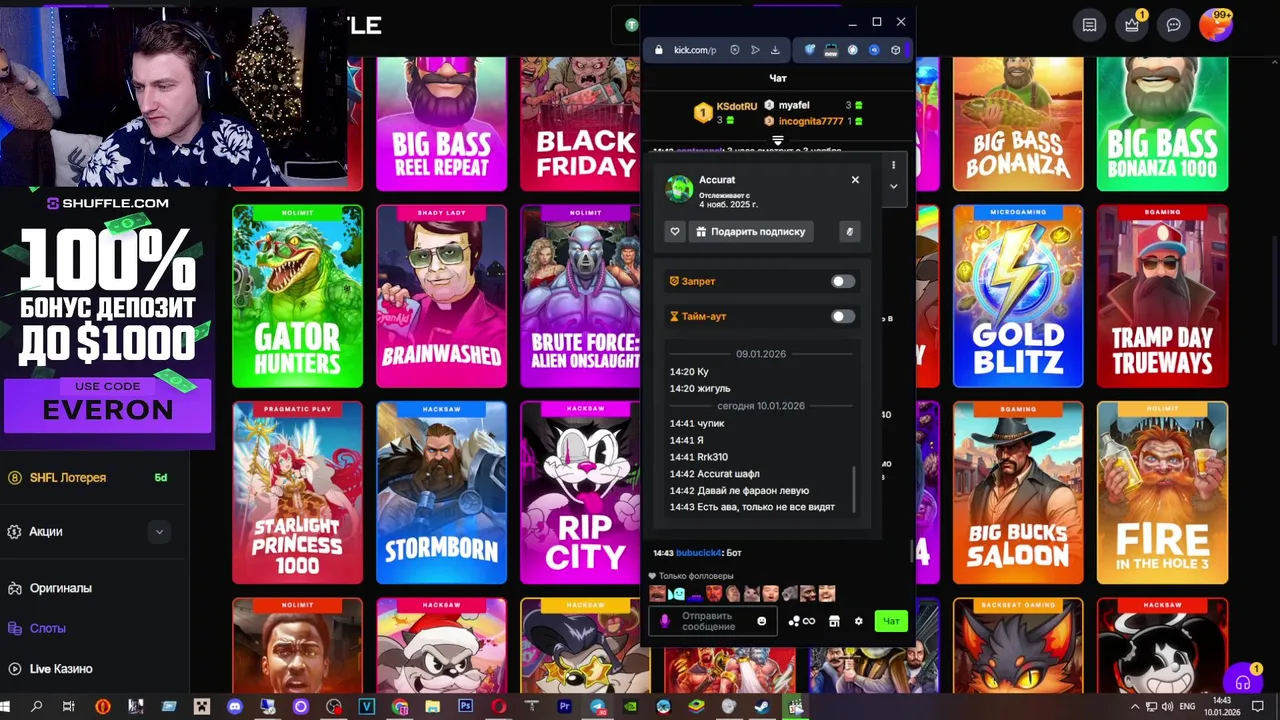Viewport: 1280px width, 720px height.
Task: Enable the Запрет ban toggle
Action: click(x=843, y=282)
